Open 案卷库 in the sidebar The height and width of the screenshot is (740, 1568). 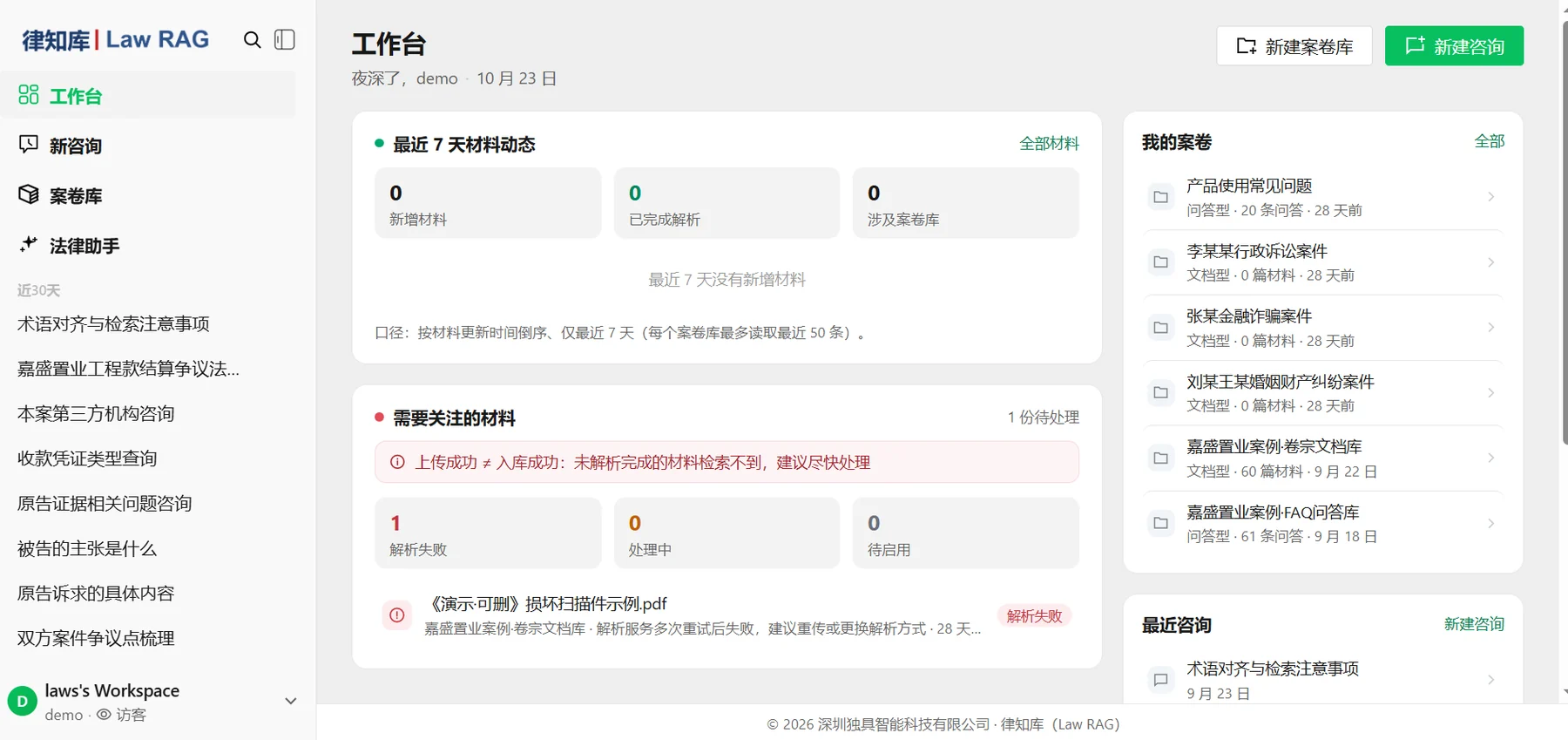pyautogui.click(x=148, y=195)
